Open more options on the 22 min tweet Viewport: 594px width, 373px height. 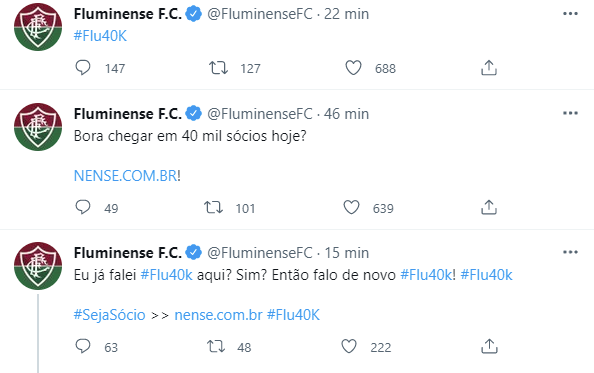(570, 14)
